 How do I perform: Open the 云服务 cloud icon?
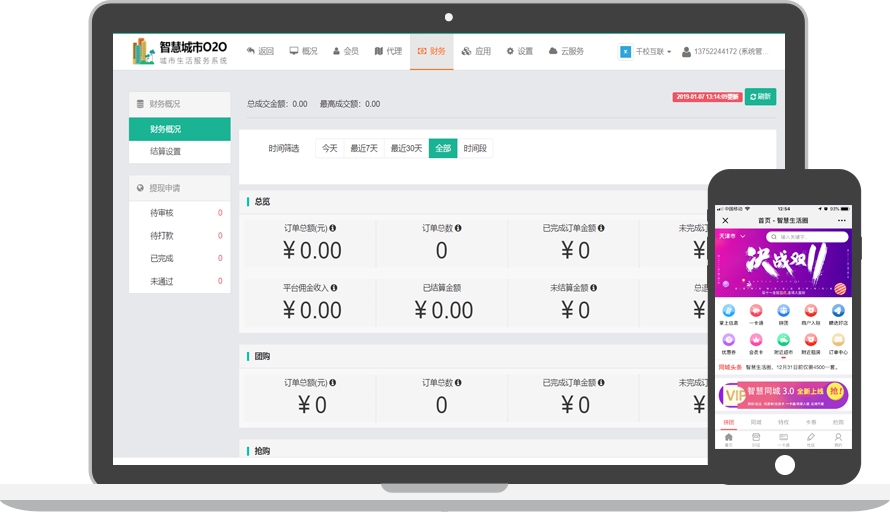(553, 51)
